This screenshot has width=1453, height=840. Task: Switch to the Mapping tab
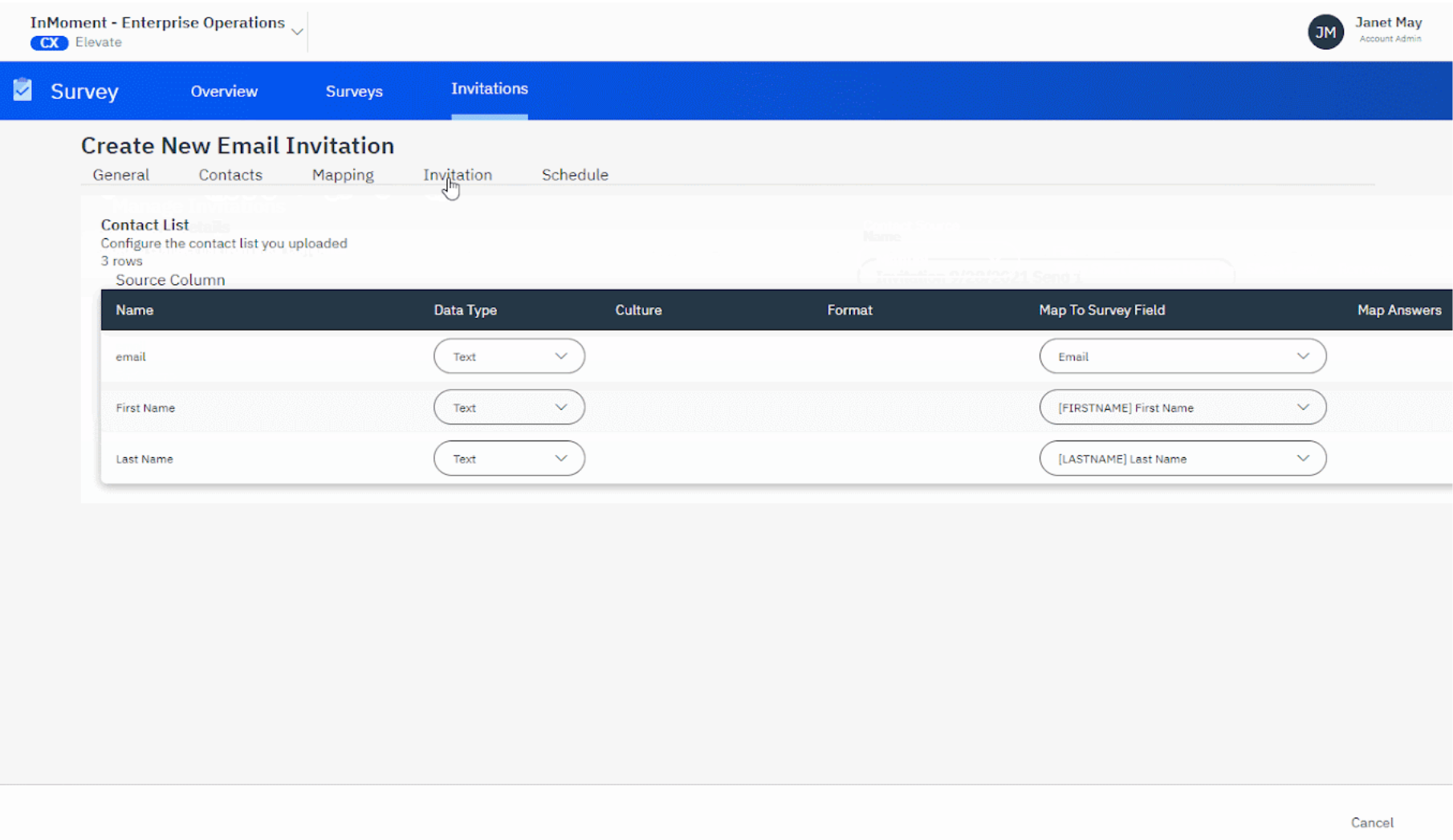coord(343,175)
